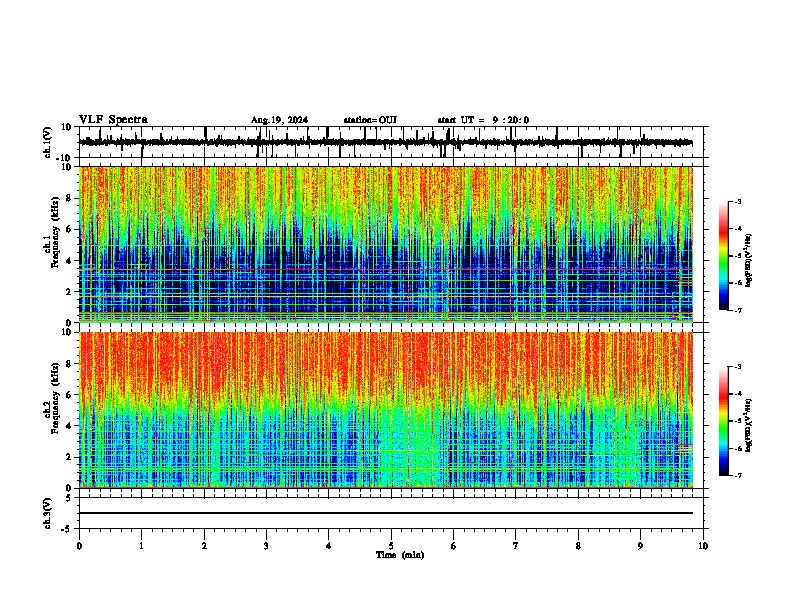
Task: Click the "6" kHz tick on ch.1 frequency axis
Action: click(70, 230)
